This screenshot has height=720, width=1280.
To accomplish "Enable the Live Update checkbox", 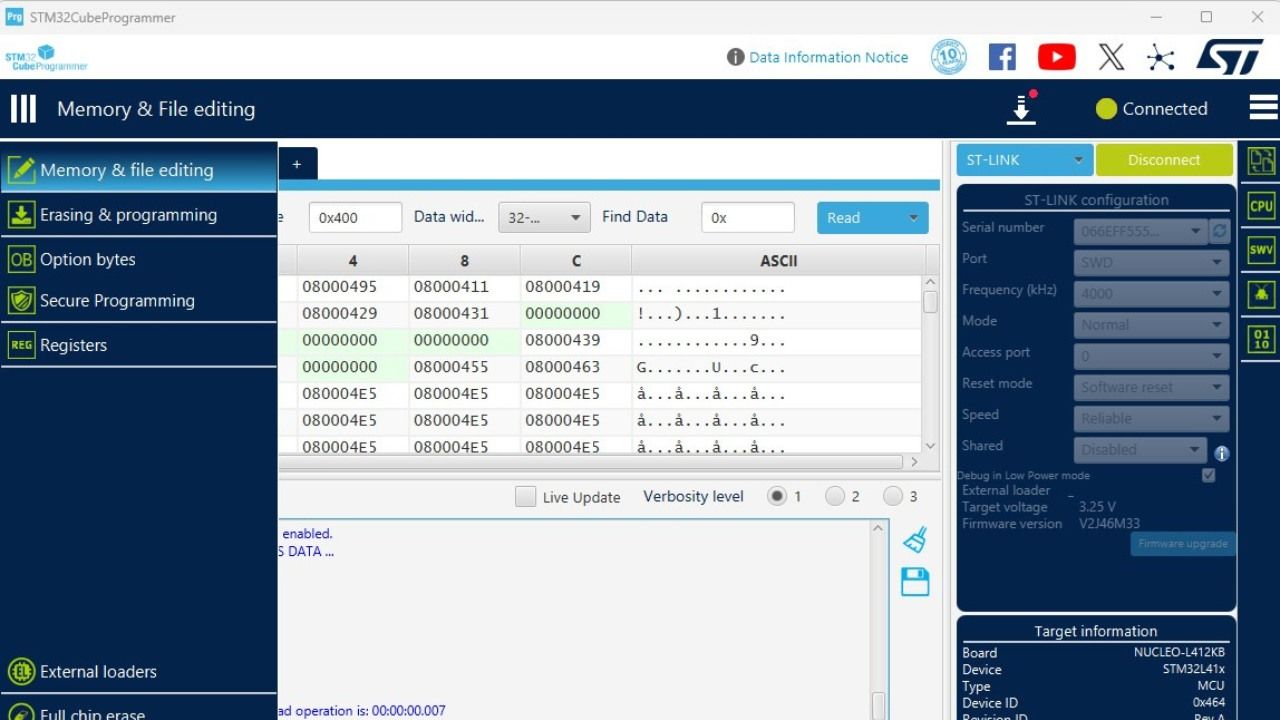I will click(525, 497).
